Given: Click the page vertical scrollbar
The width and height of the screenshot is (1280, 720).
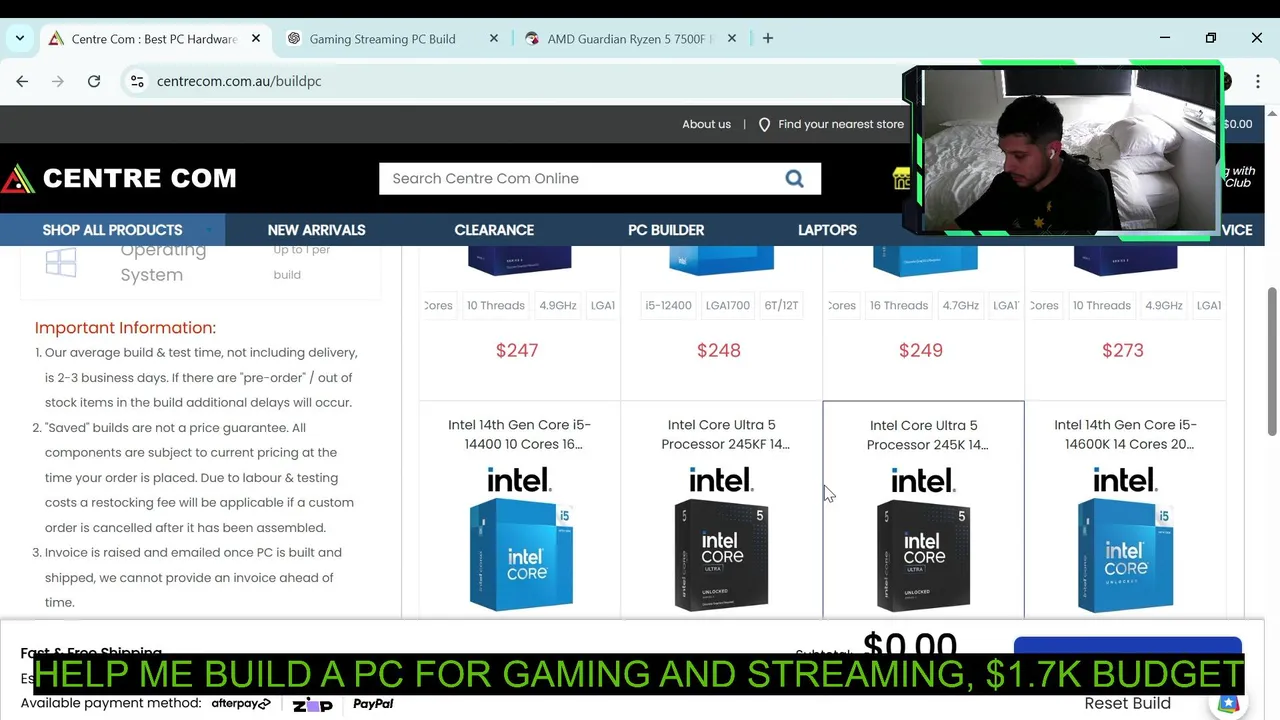Looking at the screenshot, I should (1272, 360).
